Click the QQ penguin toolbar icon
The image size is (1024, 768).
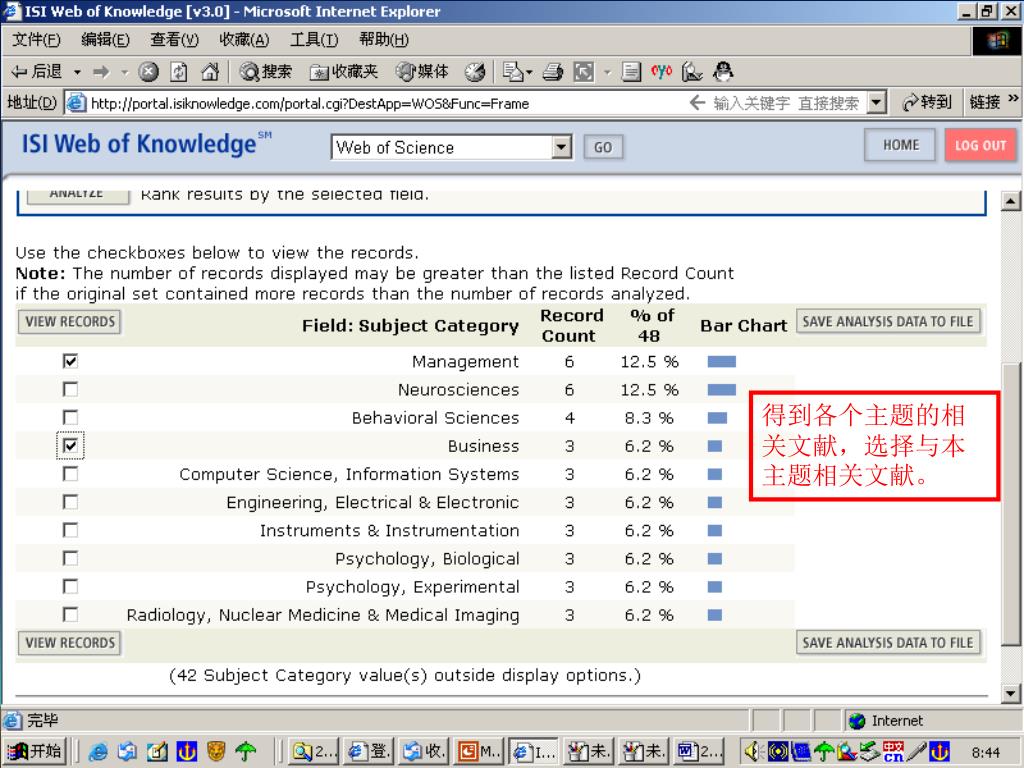tap(723, 71)
